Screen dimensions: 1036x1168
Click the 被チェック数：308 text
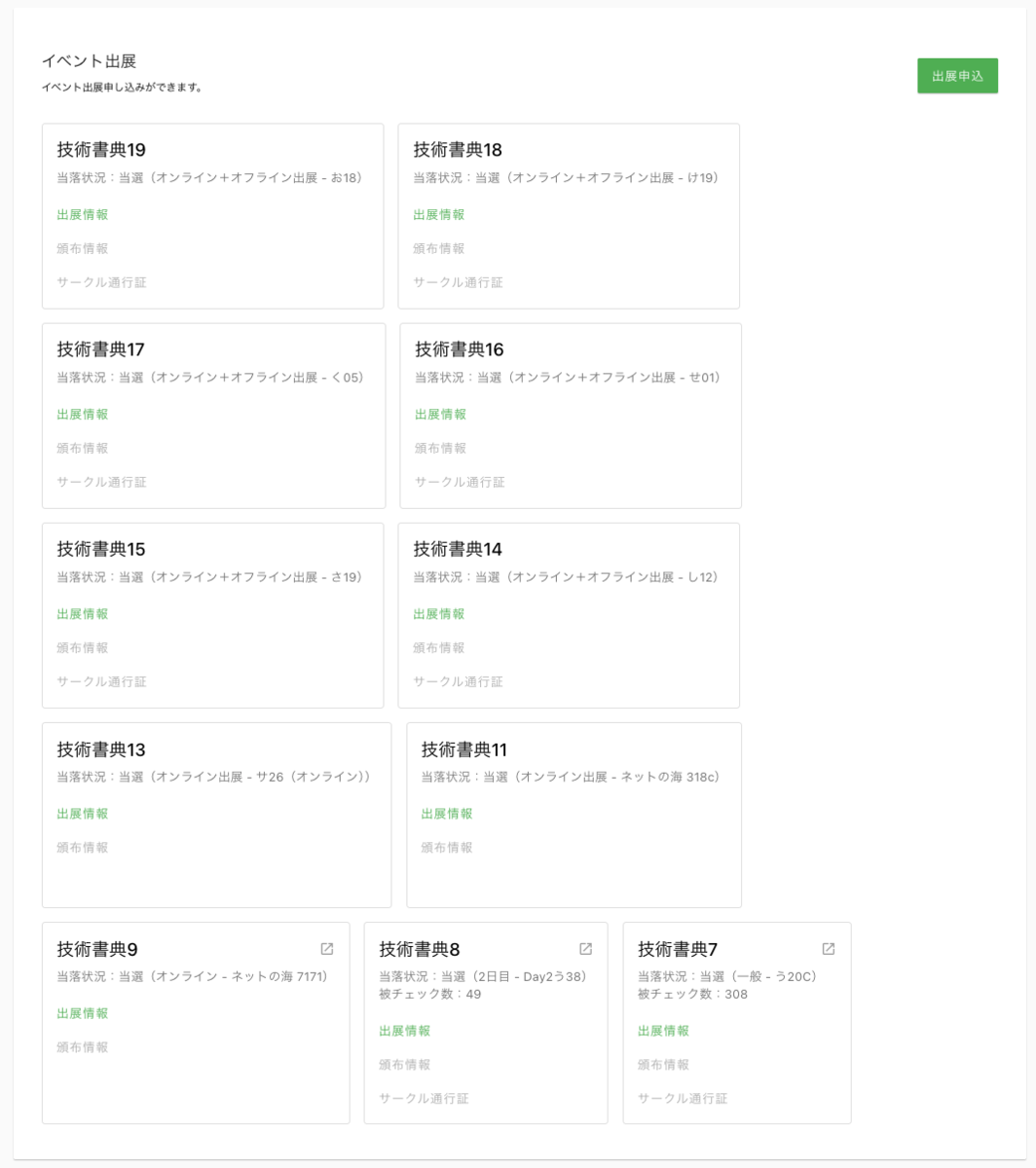[x=692, y=994]
